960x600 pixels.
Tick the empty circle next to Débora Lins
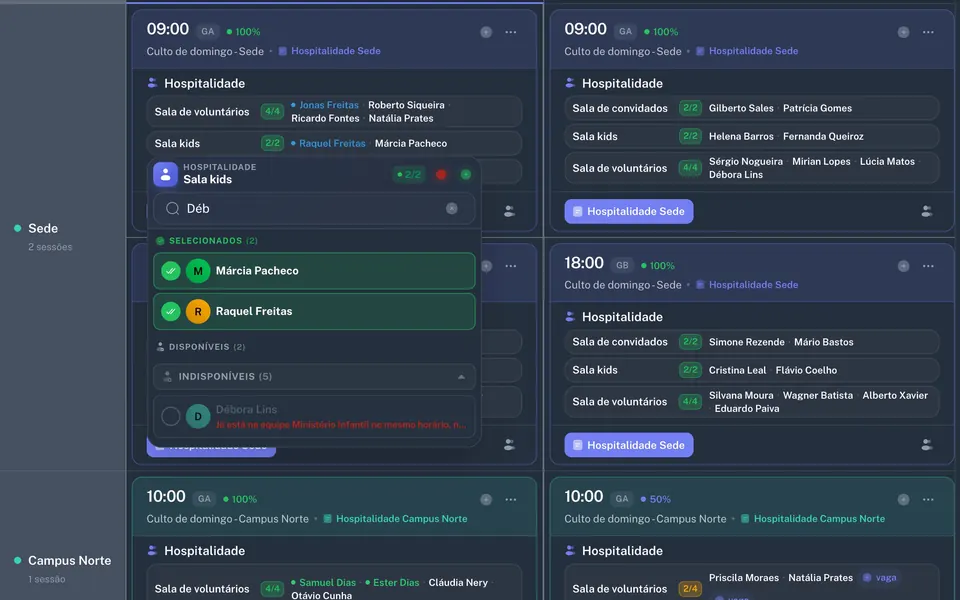pyautogui.click(x=171, y=416)
